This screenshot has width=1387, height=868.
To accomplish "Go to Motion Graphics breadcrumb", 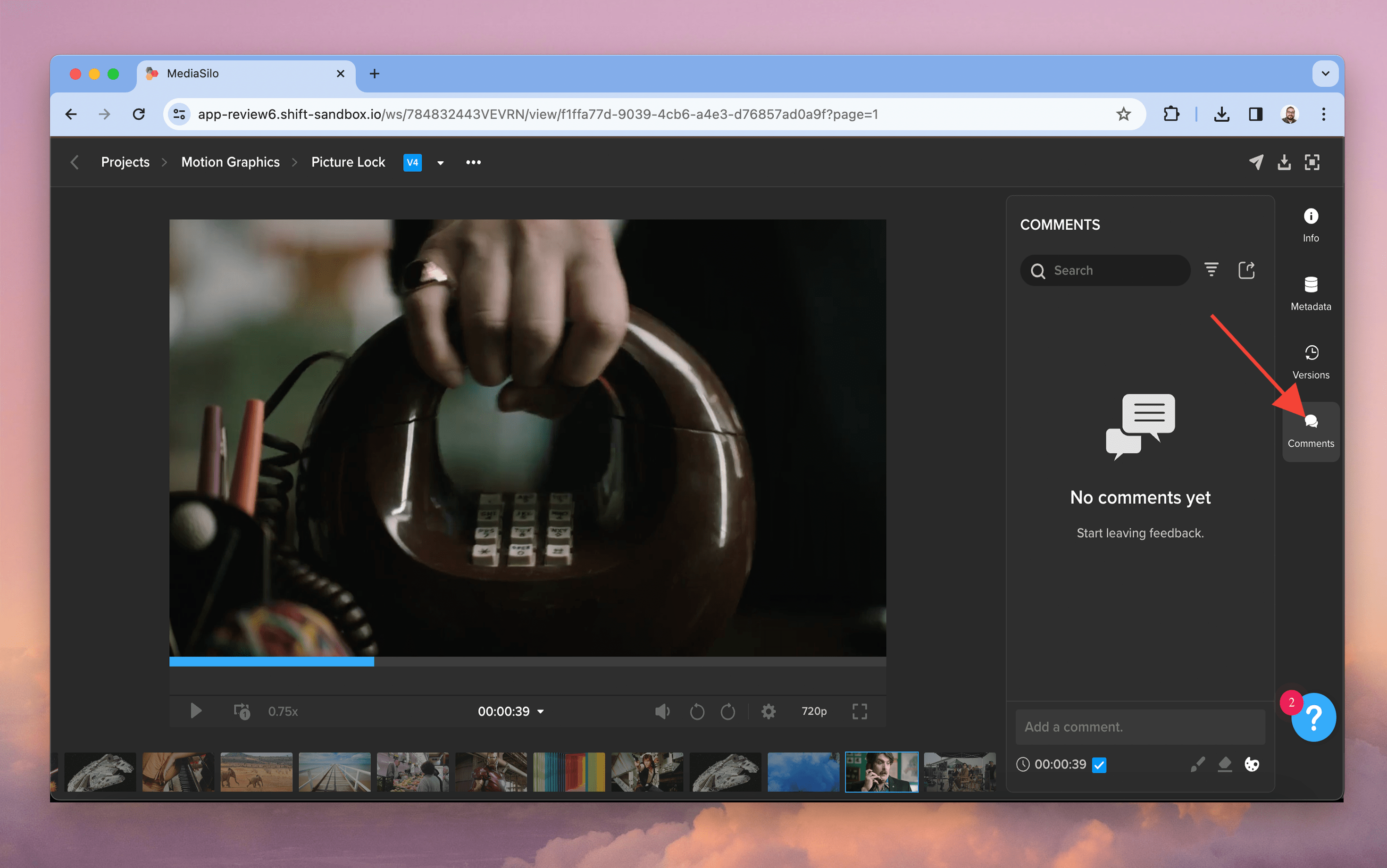I will click(x=230, y=162).
